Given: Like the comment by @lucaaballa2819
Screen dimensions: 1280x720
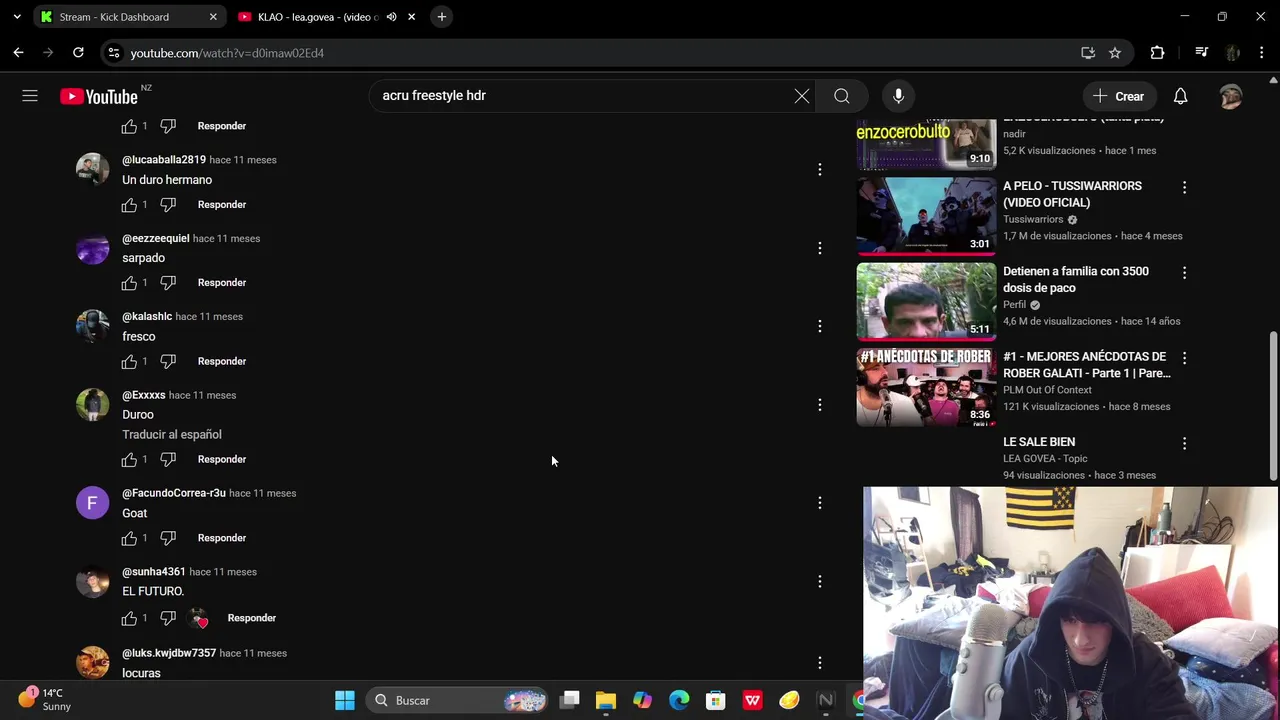Looking at the screenshot, I should tap(129, 205).
